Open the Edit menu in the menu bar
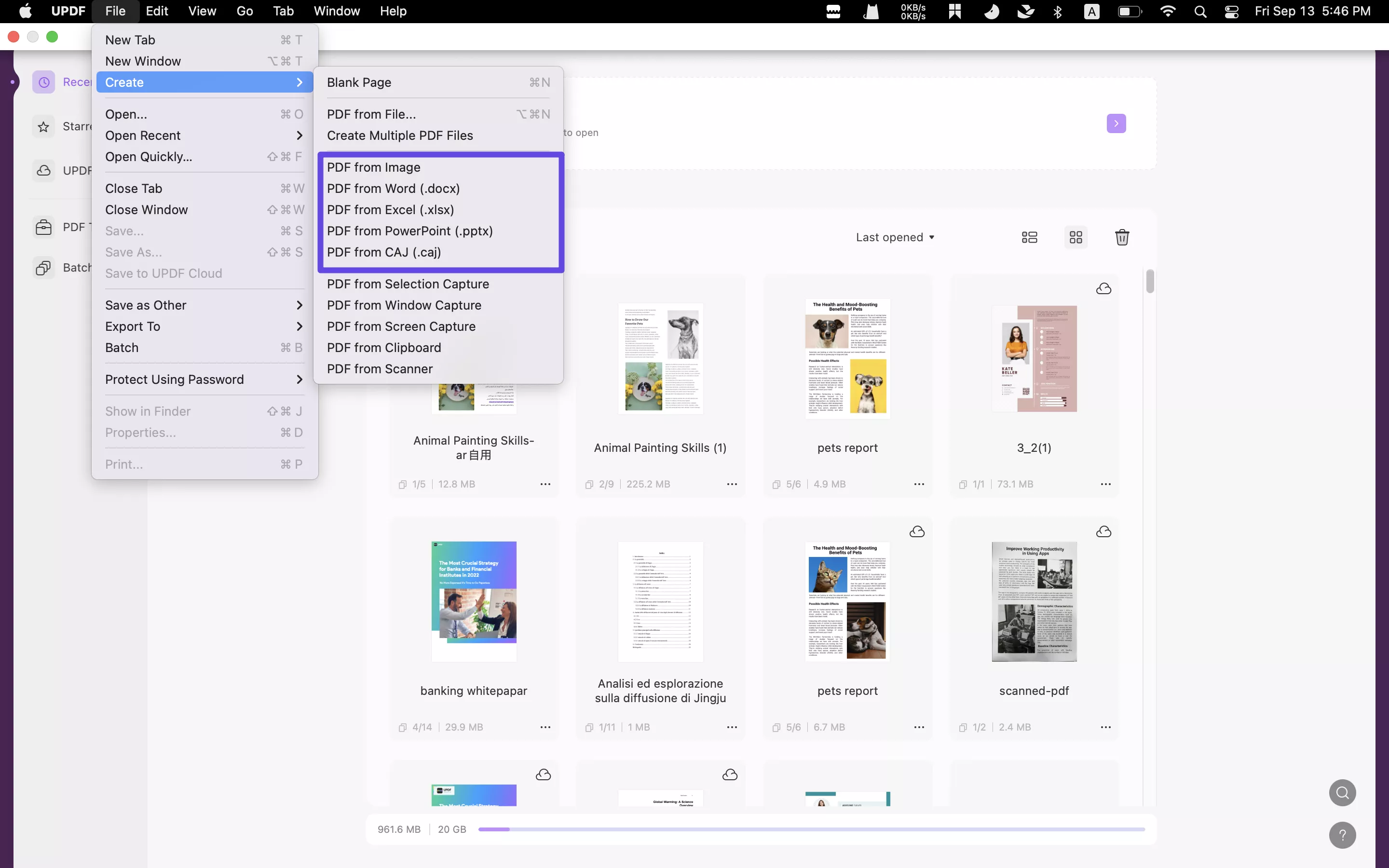 (156, 11)
